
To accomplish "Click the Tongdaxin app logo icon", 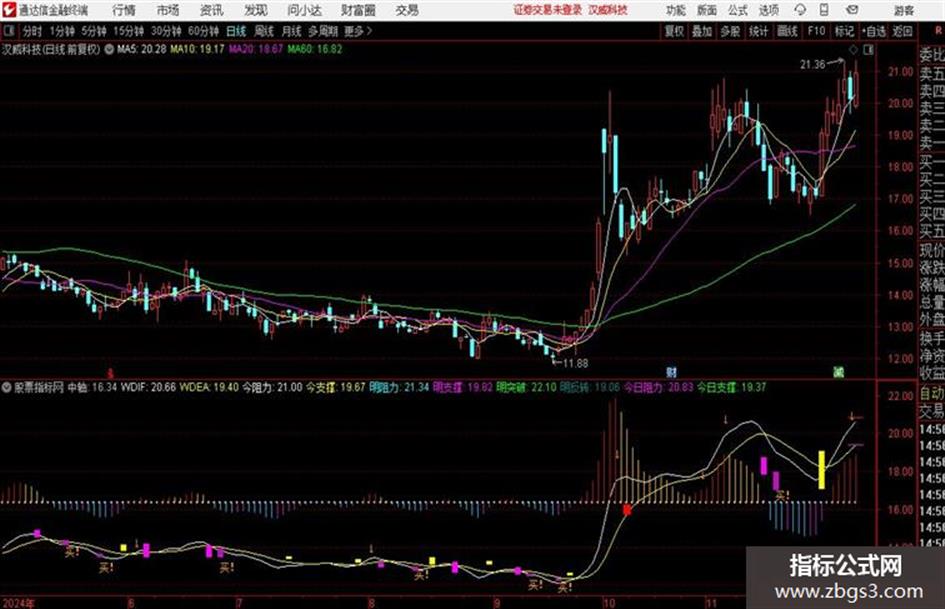I will pyautogui.click(x=8, y=10).
